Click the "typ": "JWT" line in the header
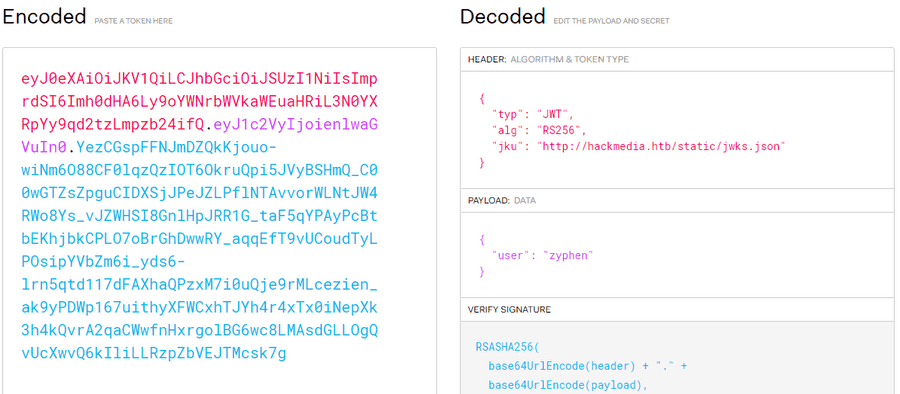Screen dimensions: 900x394 coord(533,115)
